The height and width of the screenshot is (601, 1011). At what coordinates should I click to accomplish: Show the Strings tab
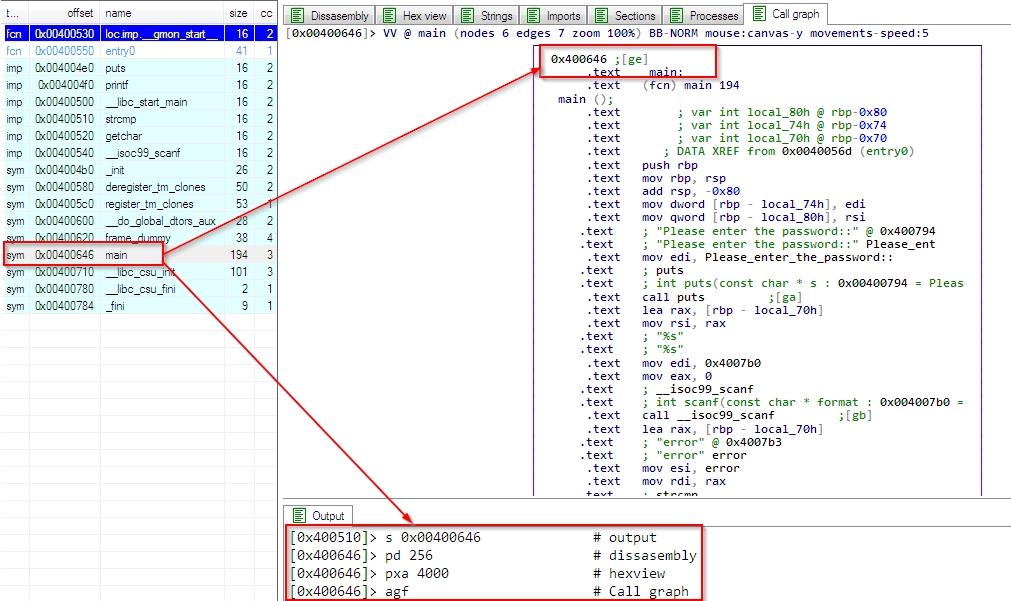(487, 15)
